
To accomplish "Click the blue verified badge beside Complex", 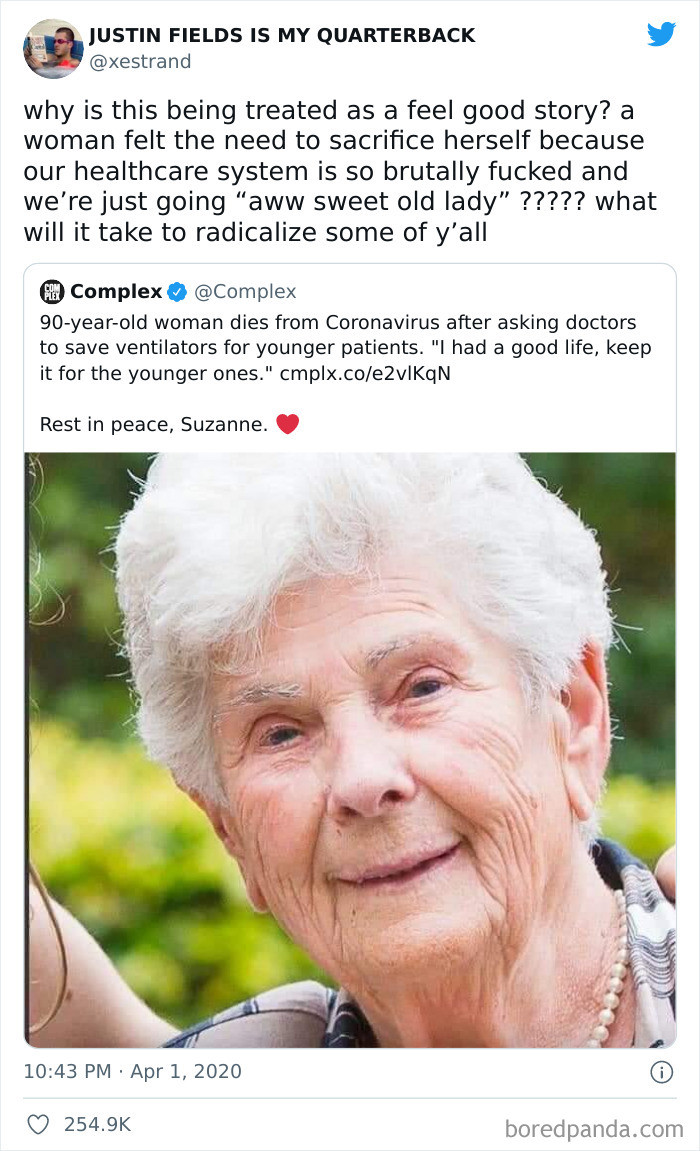I will (177, 292).
